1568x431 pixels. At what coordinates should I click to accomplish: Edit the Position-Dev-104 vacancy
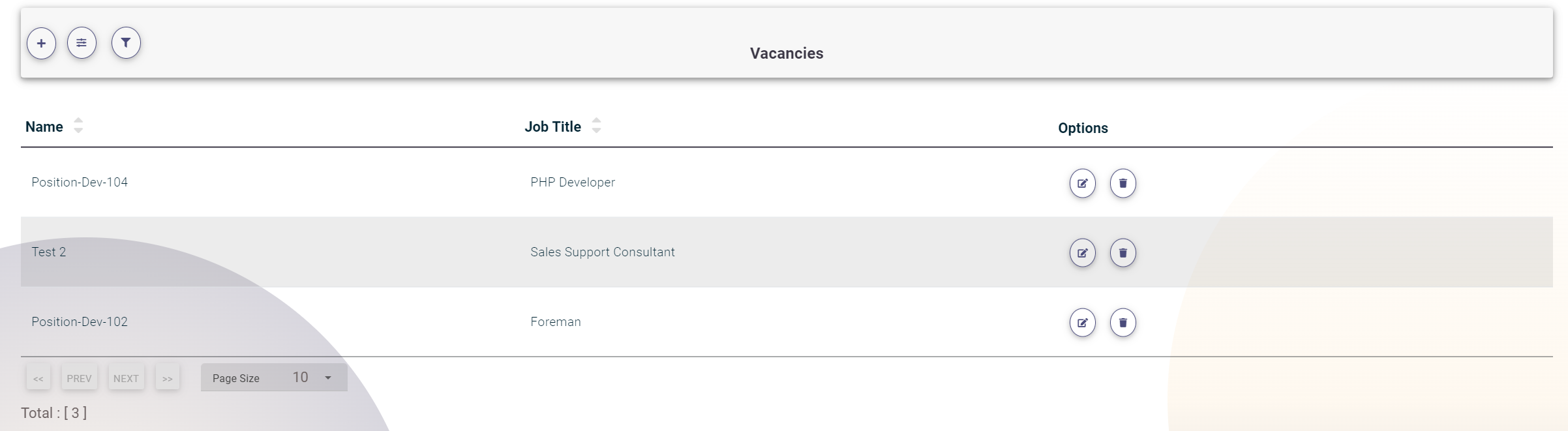[1083, 183]
